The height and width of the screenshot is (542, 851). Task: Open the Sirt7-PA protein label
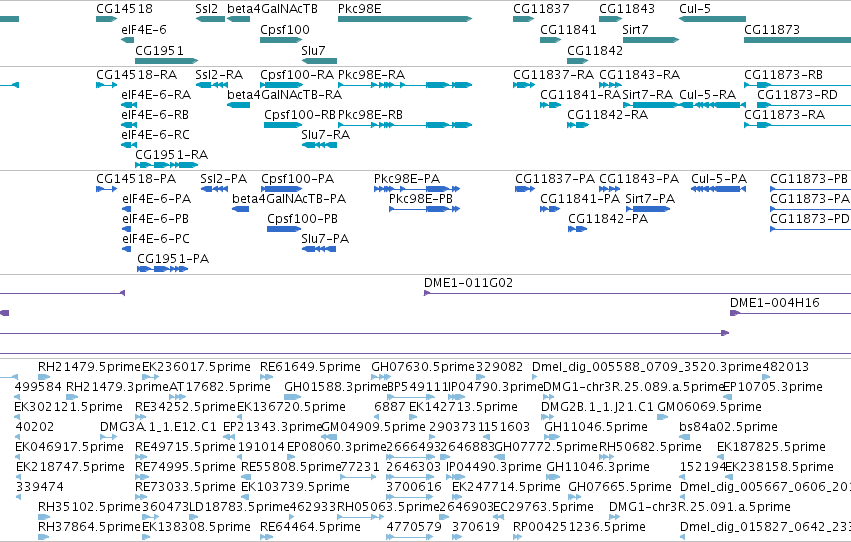coord(650,199)
